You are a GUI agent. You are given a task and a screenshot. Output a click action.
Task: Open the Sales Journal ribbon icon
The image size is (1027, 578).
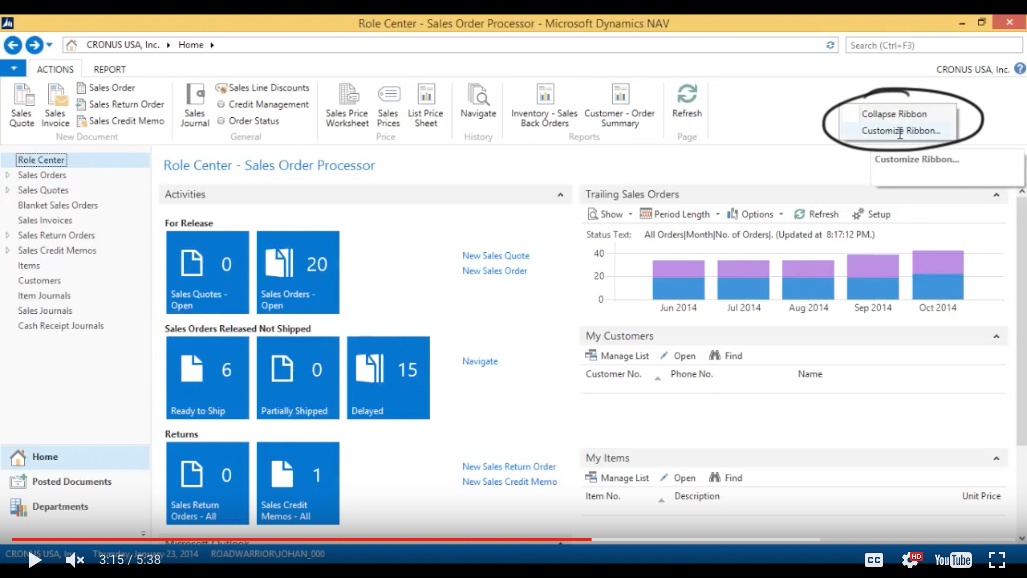195,105
